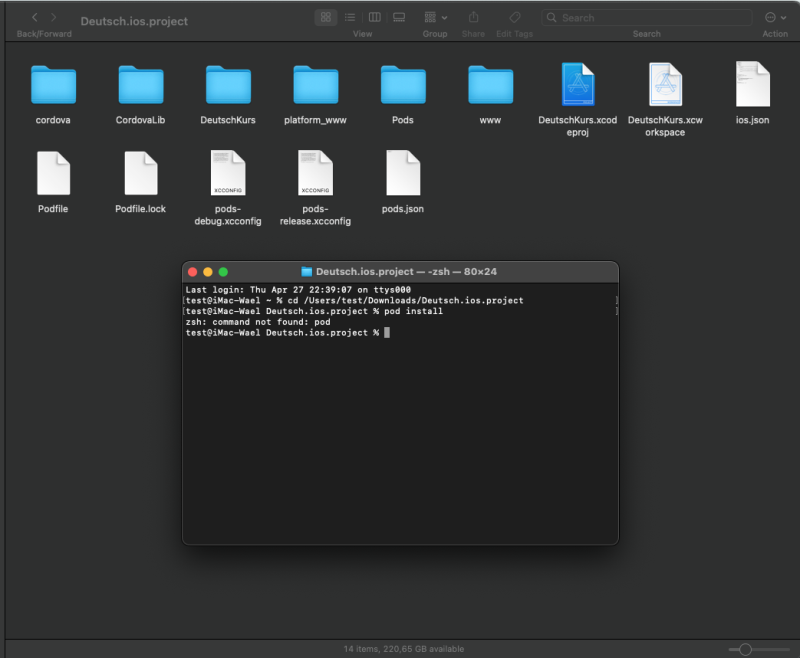The image size is (800, 658).
Task: Switch Finder to icon view
Action: [x=326, y=17]
